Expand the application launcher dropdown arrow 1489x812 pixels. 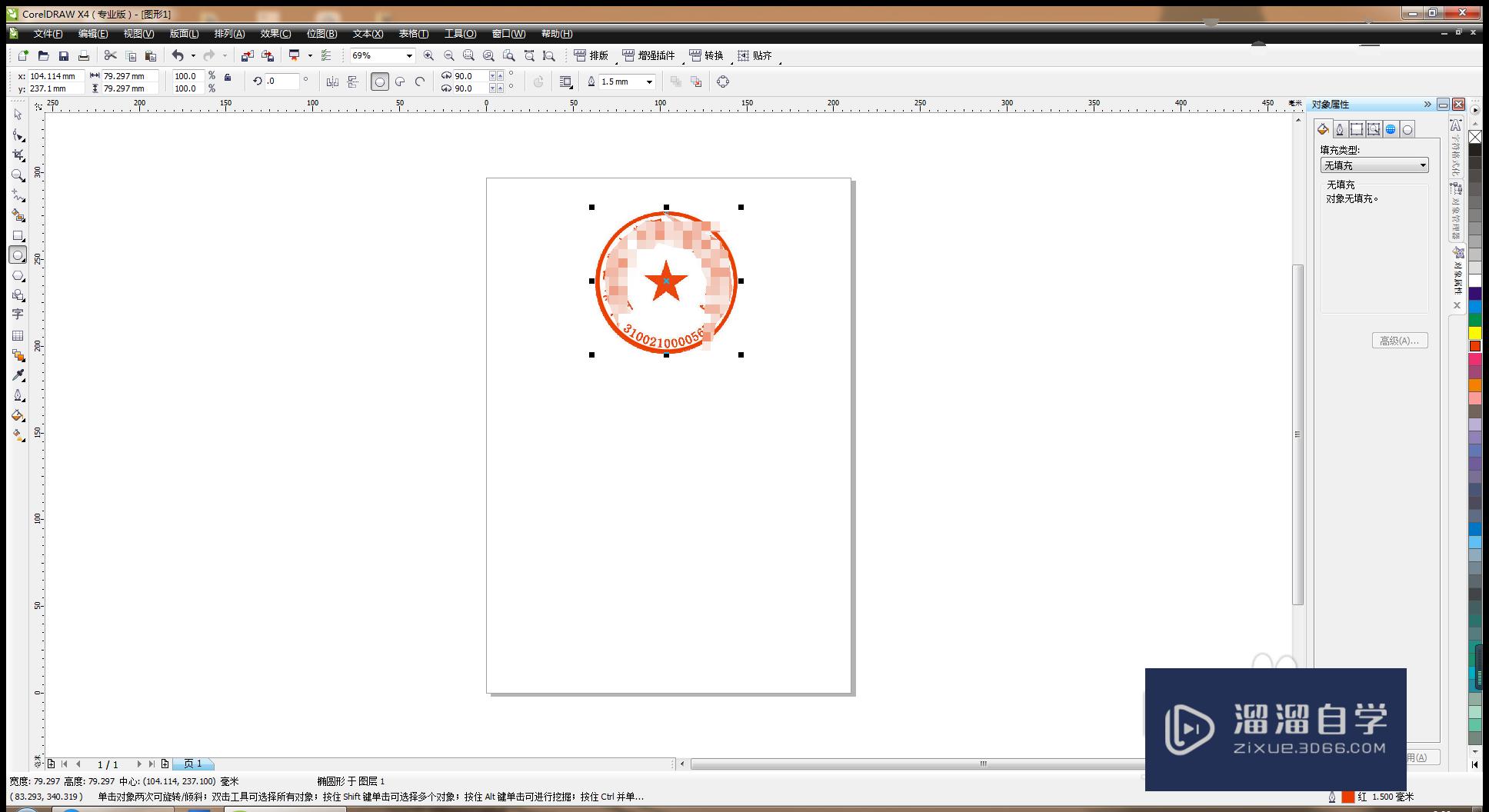(x=310, y=55)
